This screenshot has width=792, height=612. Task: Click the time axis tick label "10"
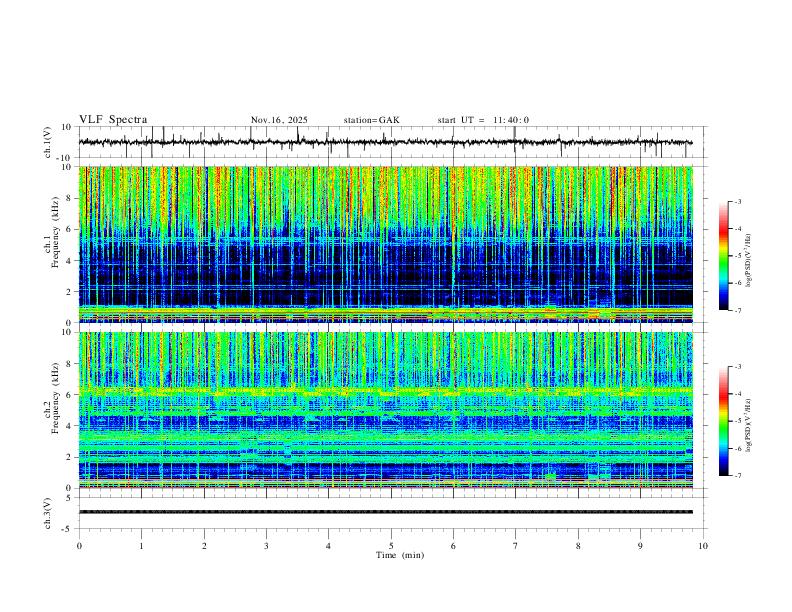[703, 546]
